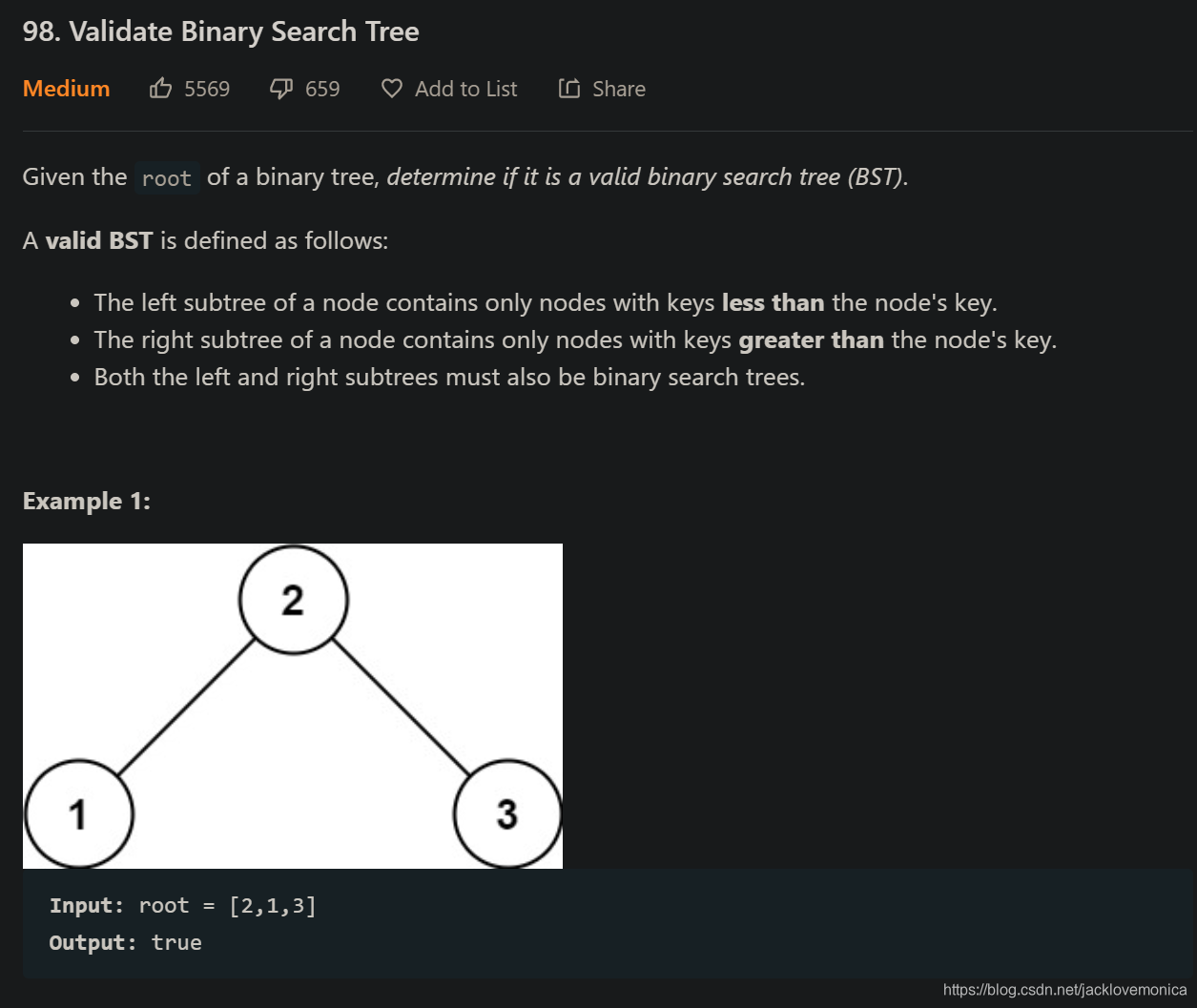Click tree node 2 in the diagram
This screenshot has width=1197, height=1008.
pos(293,600)
